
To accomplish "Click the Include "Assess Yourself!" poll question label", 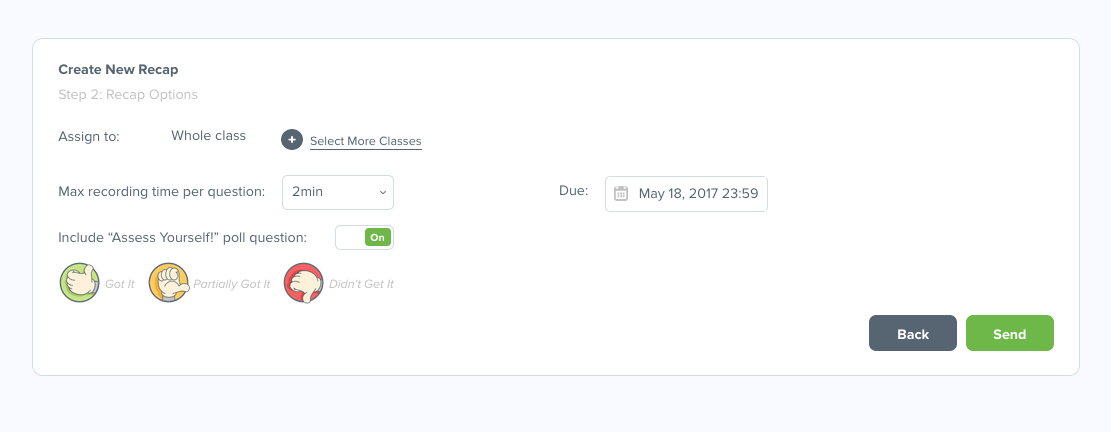I will point(183,237).
